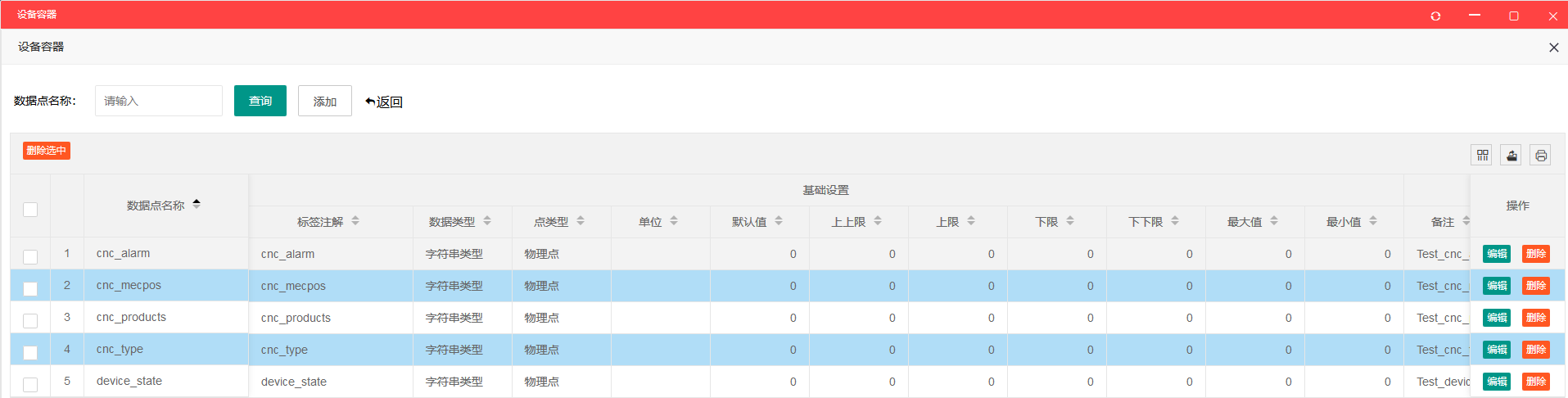The image size is (1568, 398).
Task: Click the 添加 add button
Action: point(325,101)
